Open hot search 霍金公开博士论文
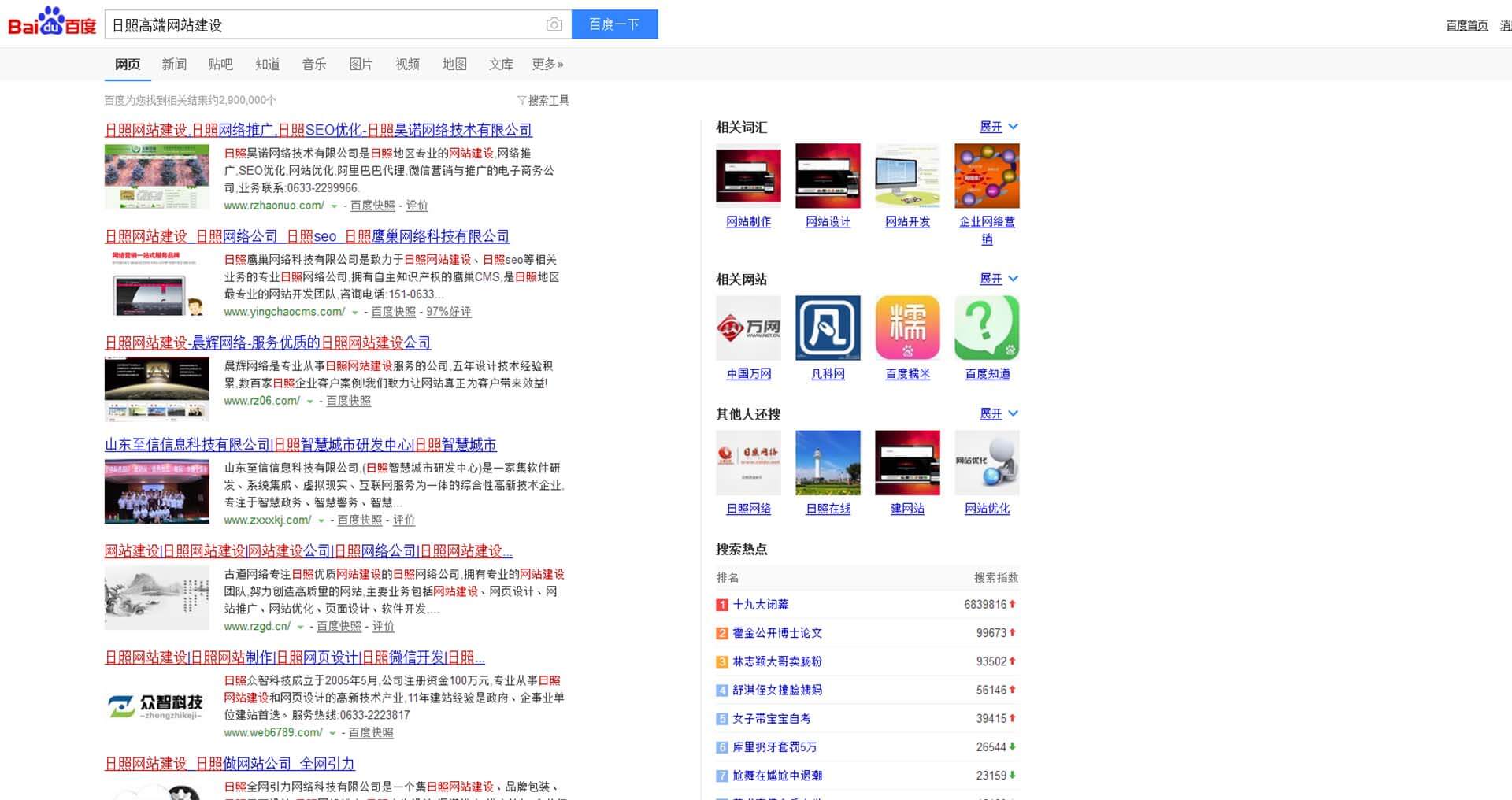 (x=777, y=633)
